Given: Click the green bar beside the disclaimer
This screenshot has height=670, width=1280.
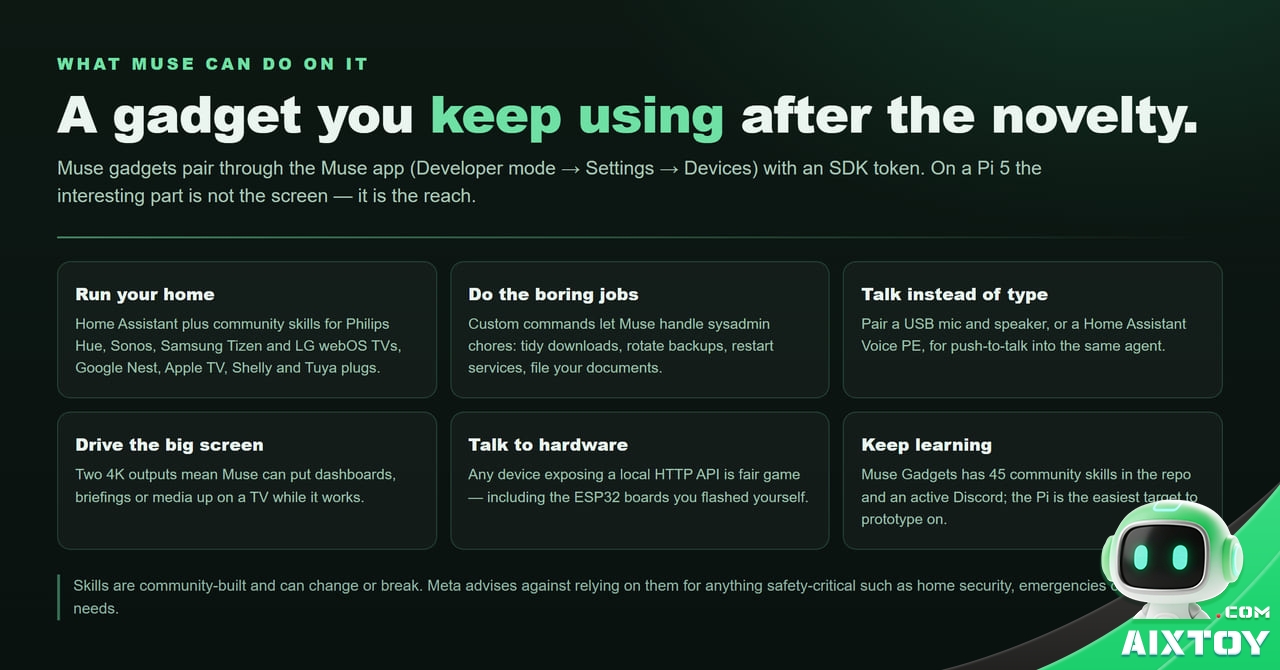Looking at the screenshot, I should [58, 596].
